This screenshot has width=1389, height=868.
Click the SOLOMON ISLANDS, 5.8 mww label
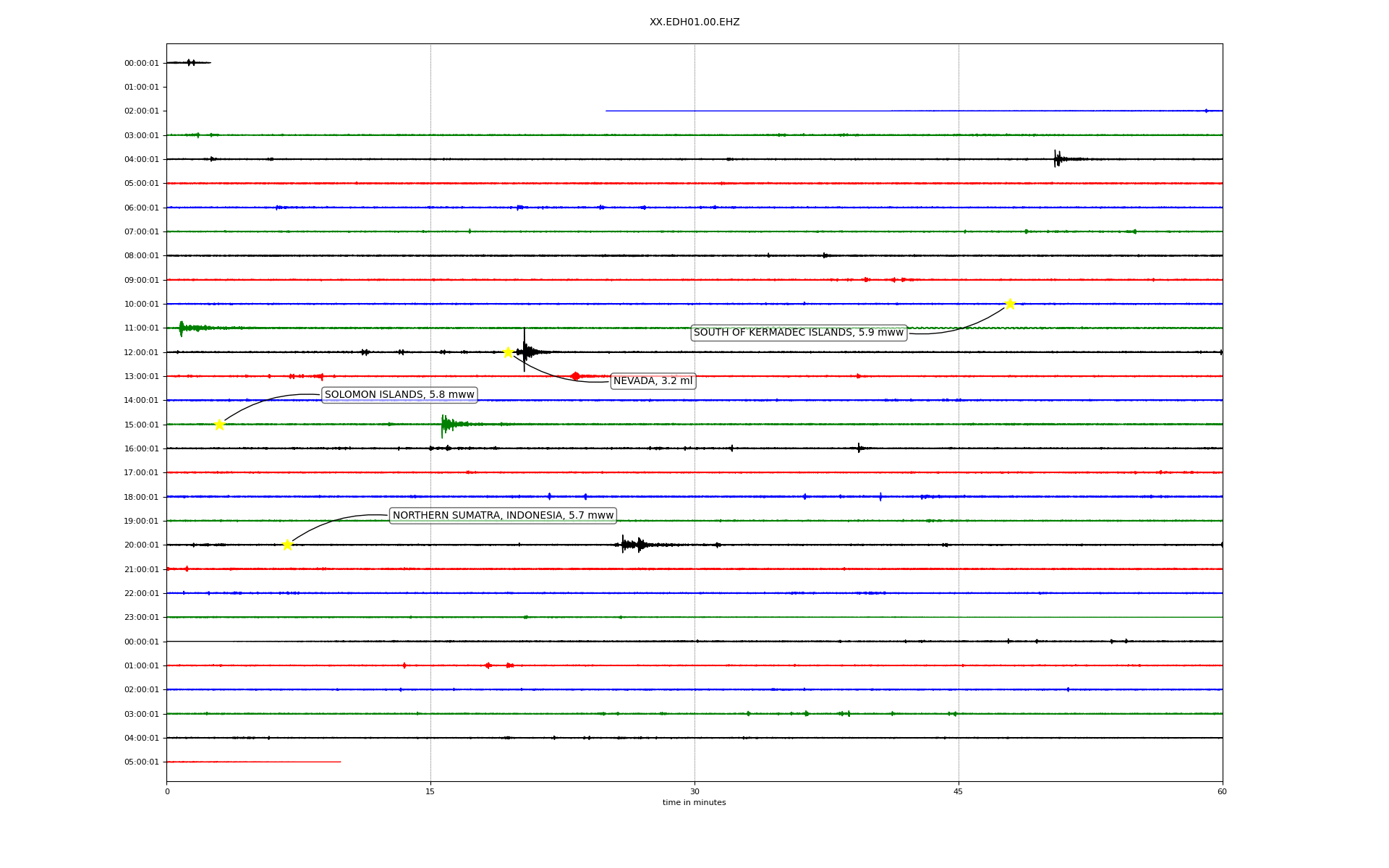399,395
